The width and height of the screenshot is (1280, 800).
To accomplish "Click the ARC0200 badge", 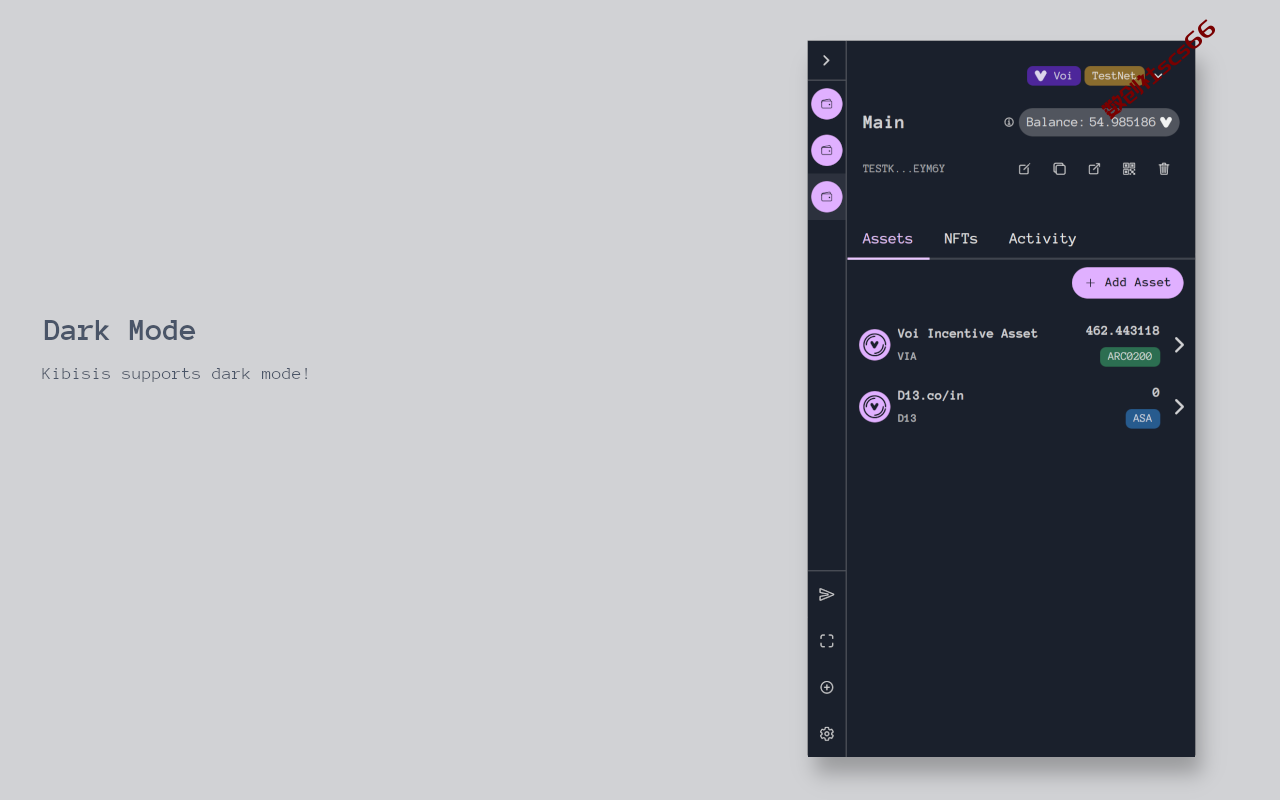I will pyautogui.click(x=1130, y=357).
